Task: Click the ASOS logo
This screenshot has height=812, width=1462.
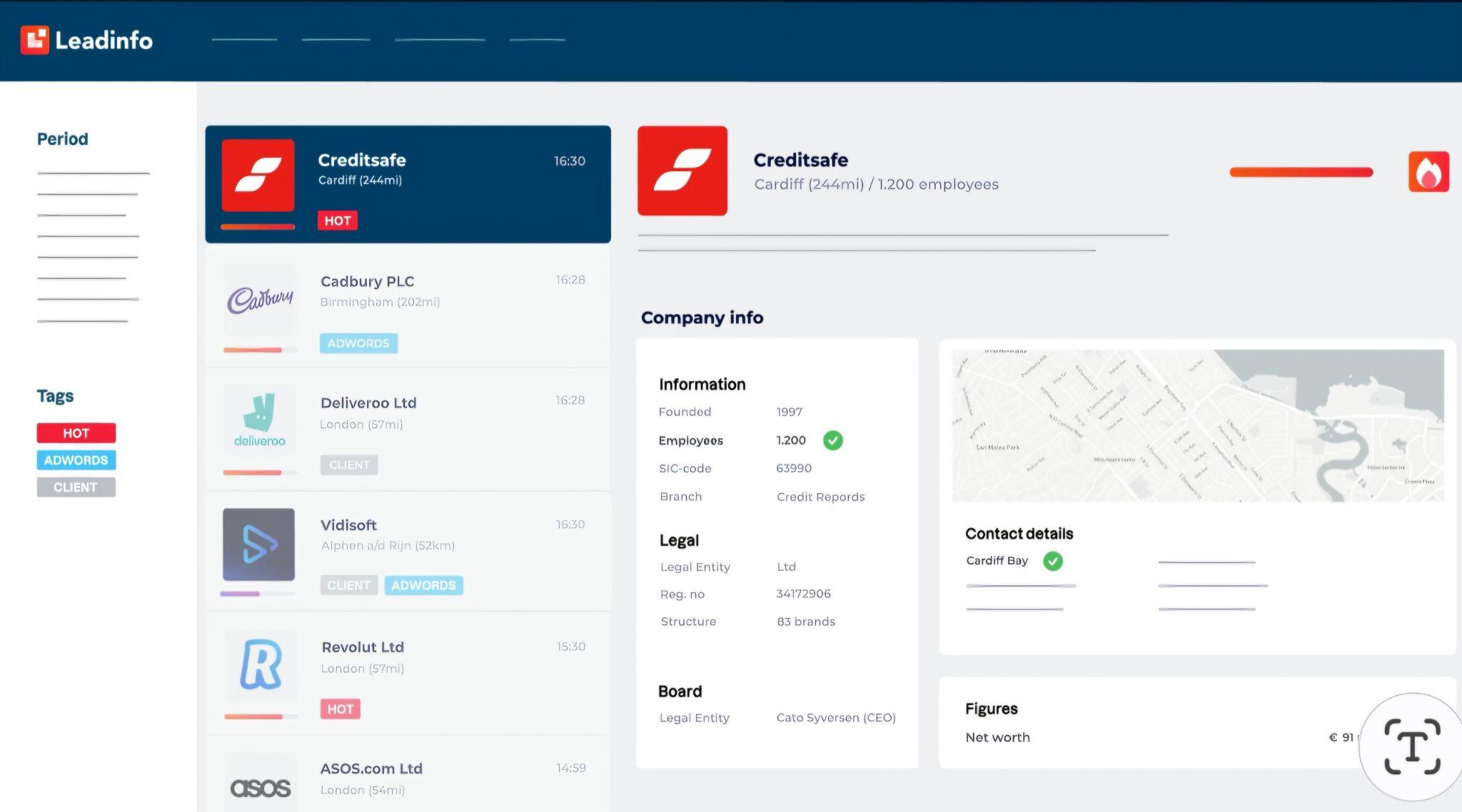Action: [x=261, y=786]
